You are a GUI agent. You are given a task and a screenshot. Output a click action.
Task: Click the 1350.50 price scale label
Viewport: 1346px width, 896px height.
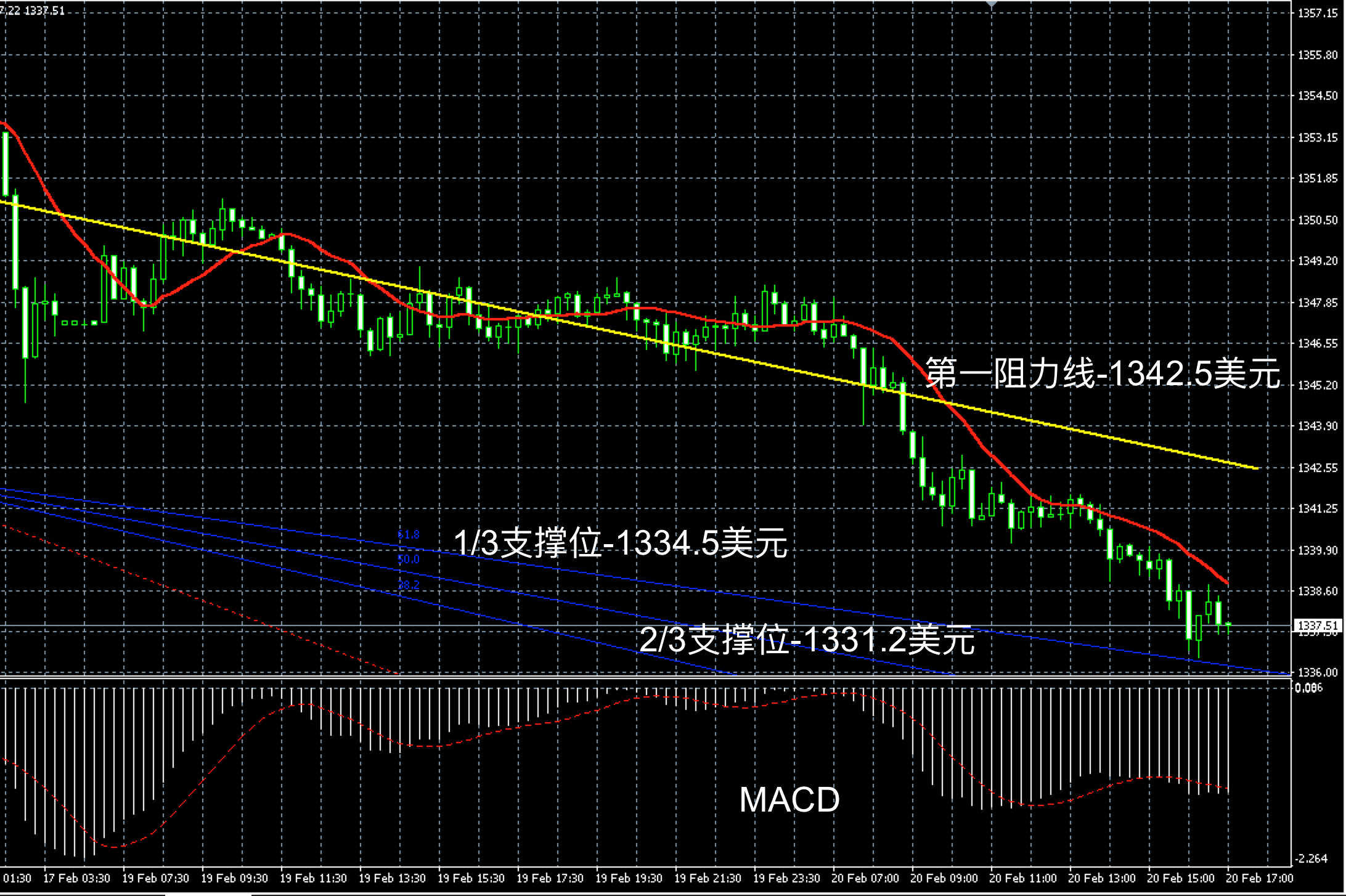[1318, 220]
